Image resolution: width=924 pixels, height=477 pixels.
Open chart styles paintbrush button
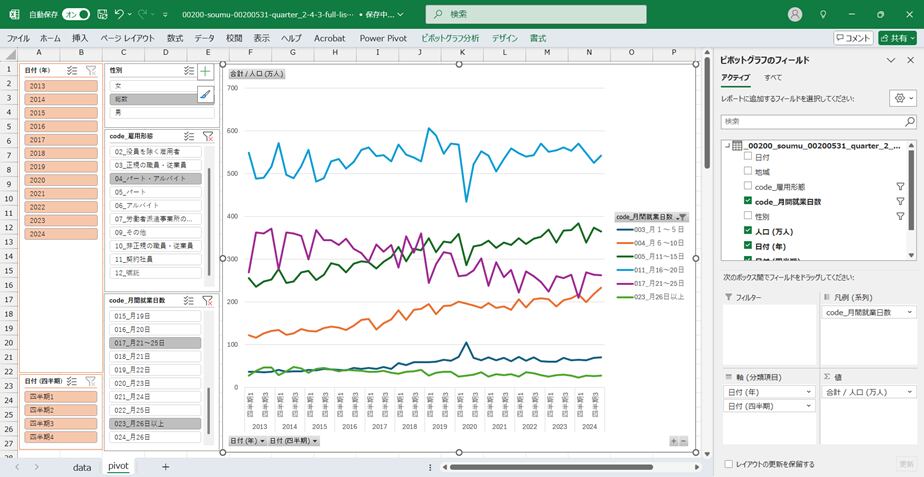[x=205, y=94]
